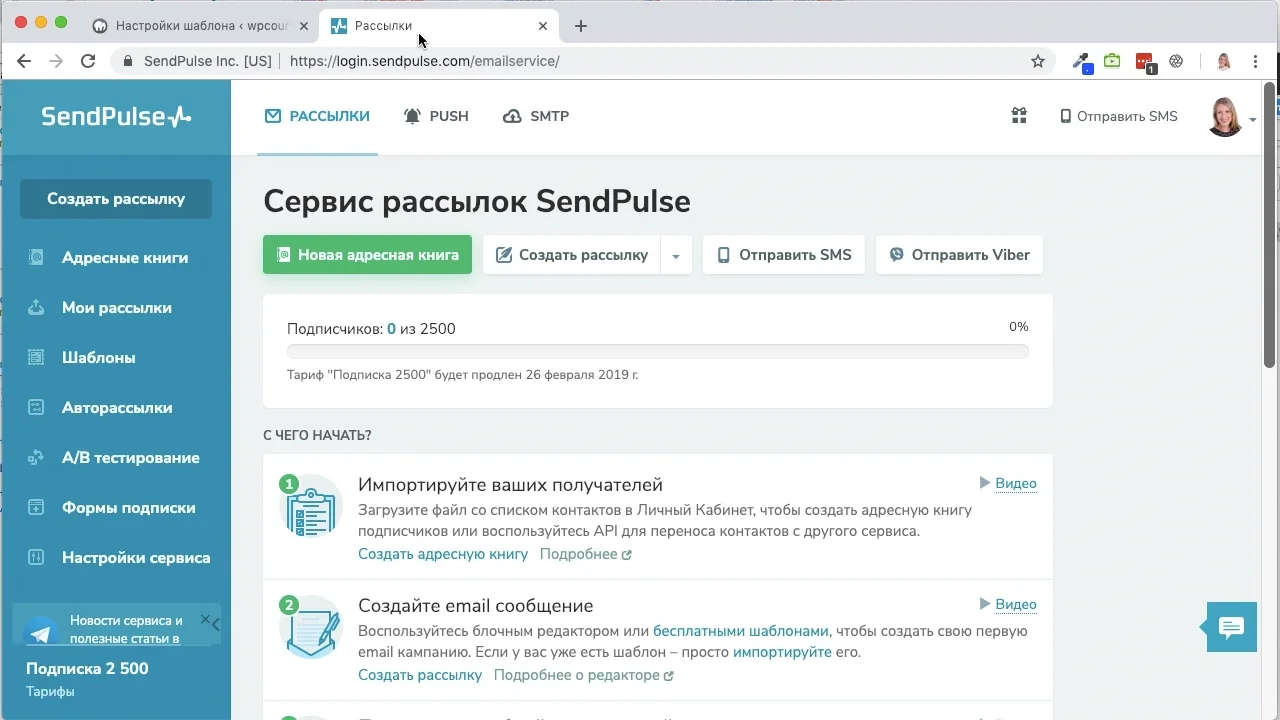Expand the dropdown arrow beside the profile avatar
Image resolution: width=1280 pixels, height=720 pixels.
coord(1253,120)
